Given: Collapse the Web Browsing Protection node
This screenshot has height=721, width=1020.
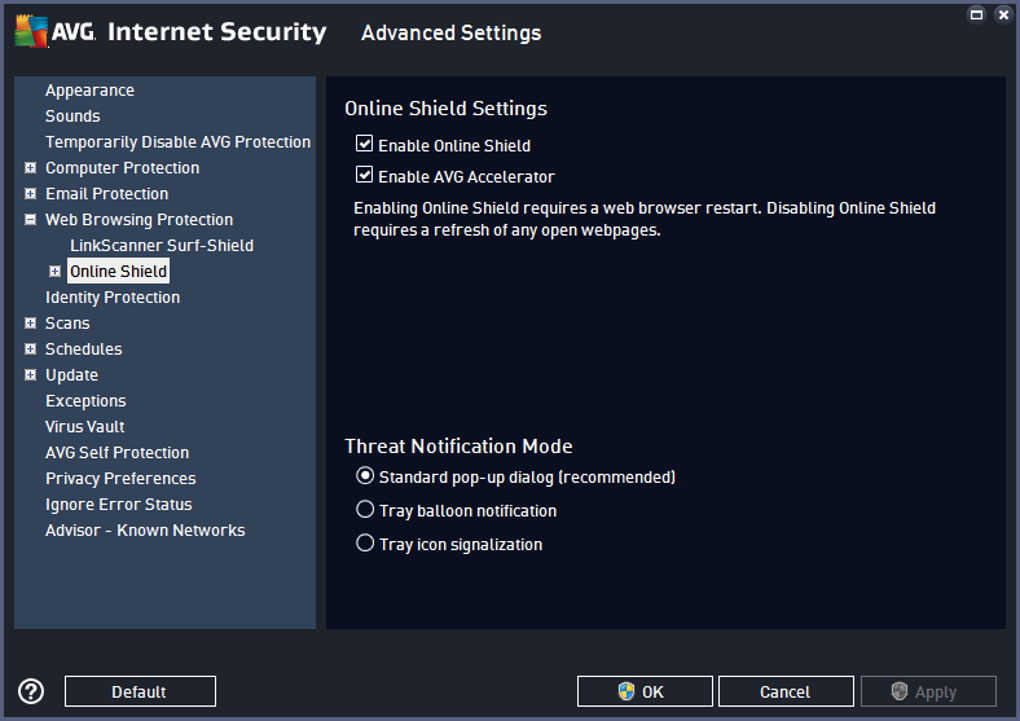Looking at the screenshot, I should pyautogui.click(x=30, y=220).
